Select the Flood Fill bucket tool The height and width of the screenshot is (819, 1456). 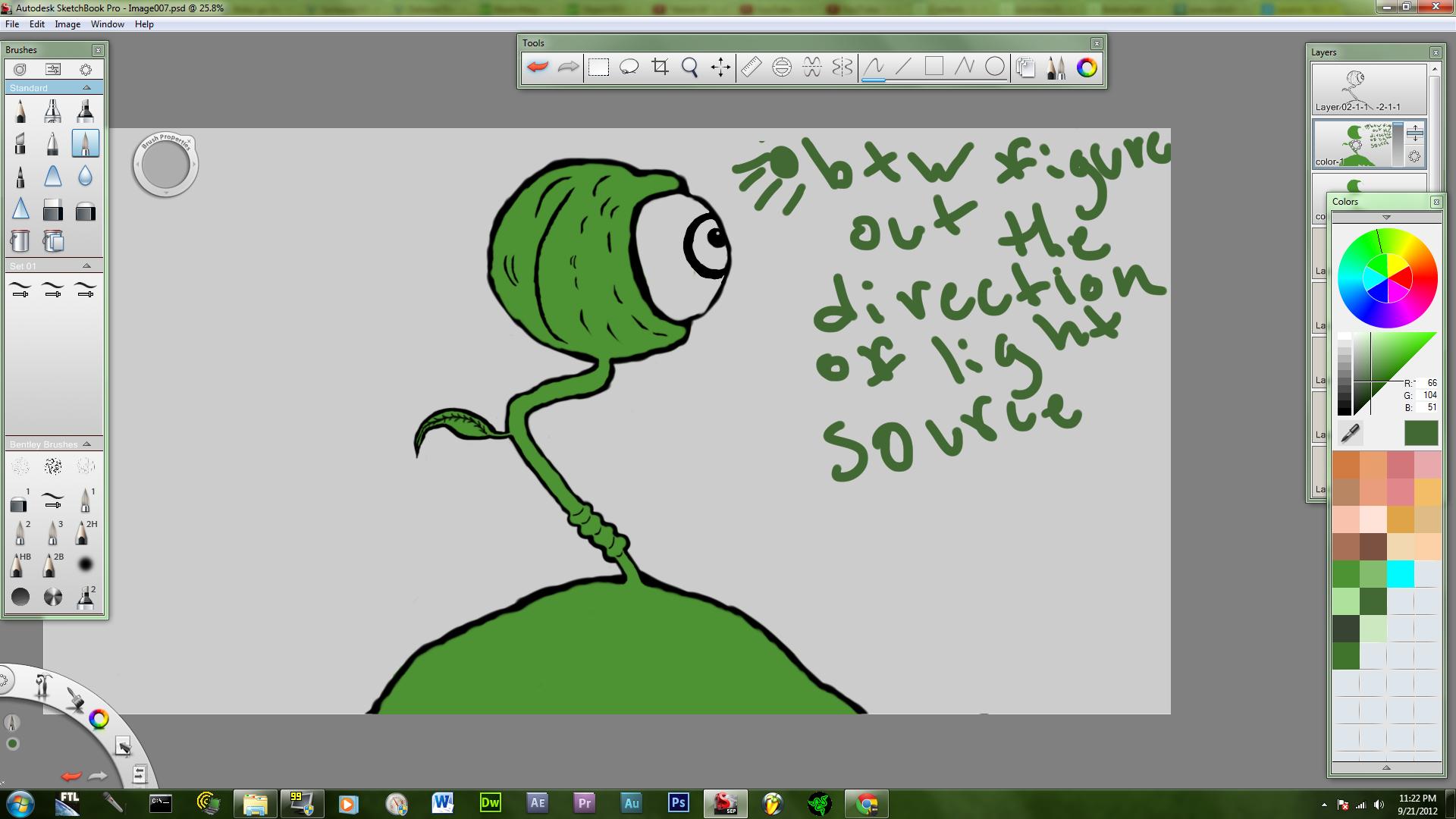[x=20, y=241]
